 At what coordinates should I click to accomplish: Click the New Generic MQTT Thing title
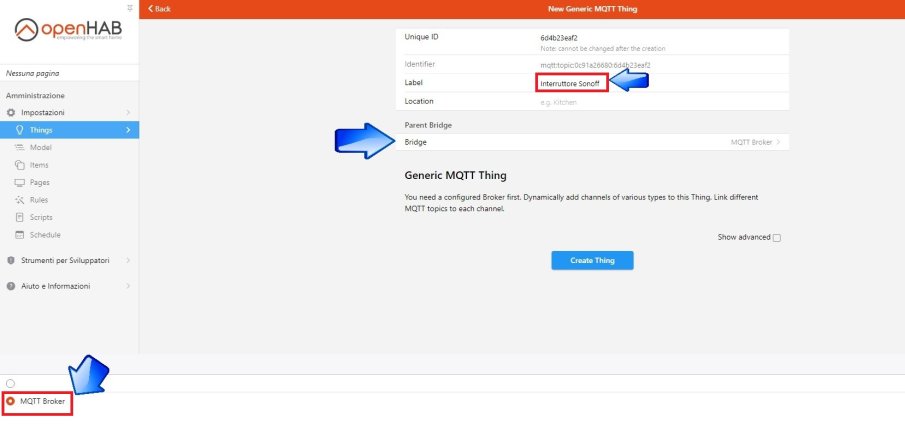pos(592,9)
